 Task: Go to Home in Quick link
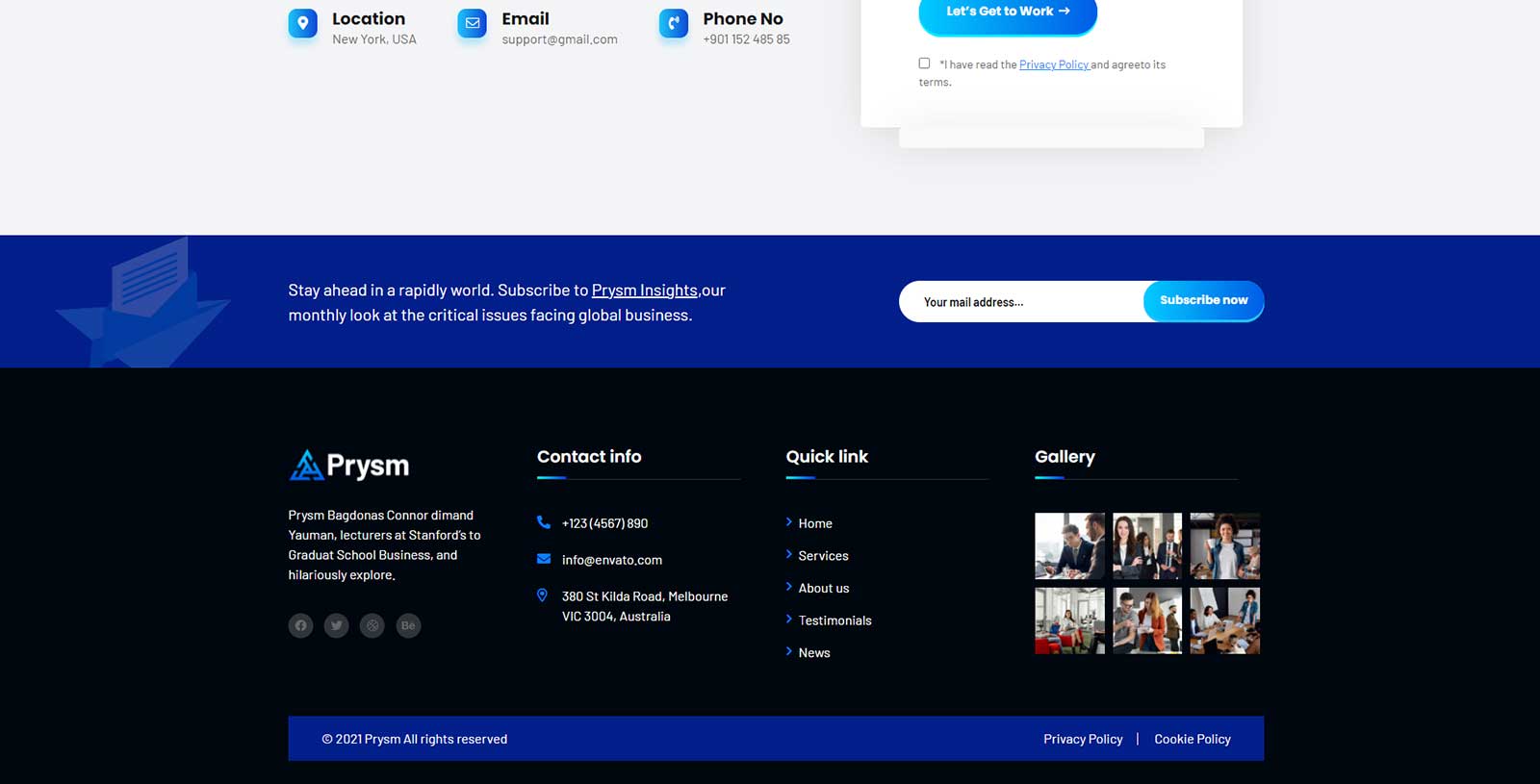pyautogui.click(x=814, y=523)
